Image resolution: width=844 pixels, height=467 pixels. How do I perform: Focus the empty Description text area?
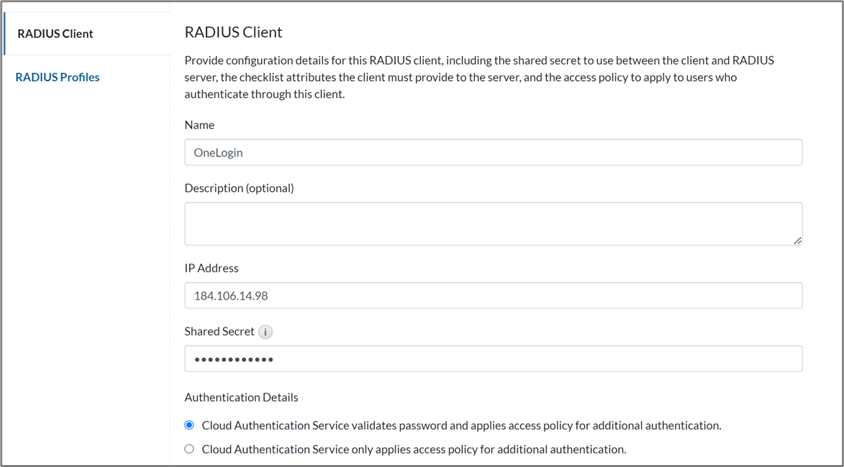coord(493,223)
